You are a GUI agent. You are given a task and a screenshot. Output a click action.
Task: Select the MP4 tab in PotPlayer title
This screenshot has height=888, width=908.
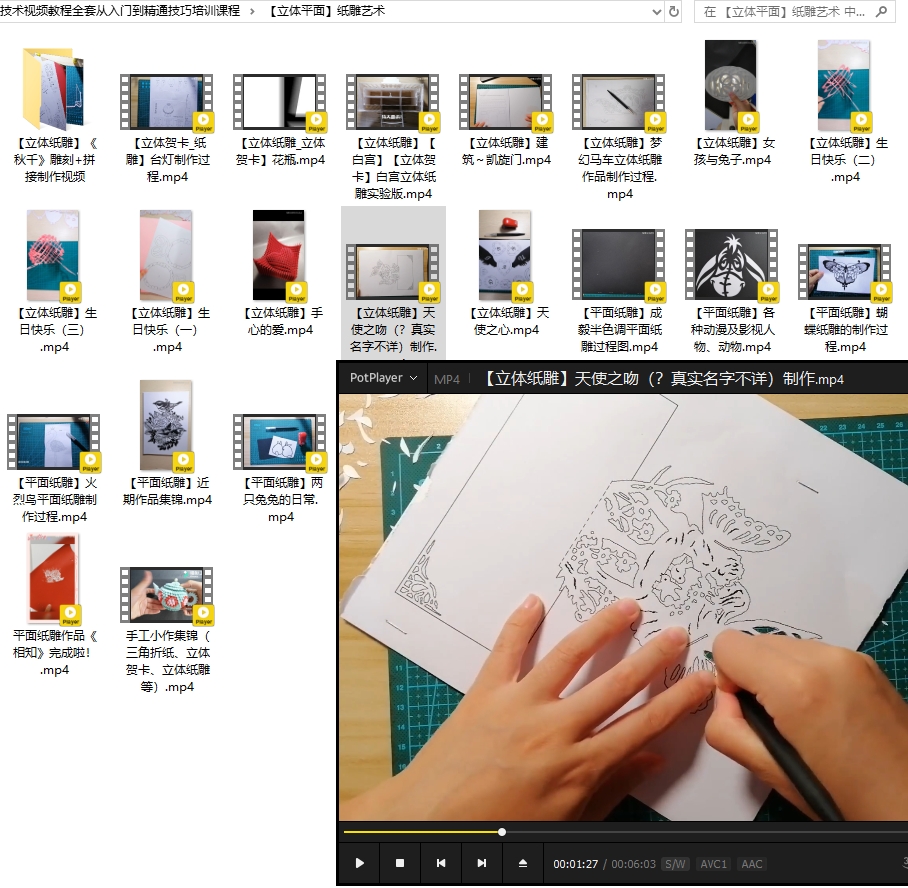447,379
